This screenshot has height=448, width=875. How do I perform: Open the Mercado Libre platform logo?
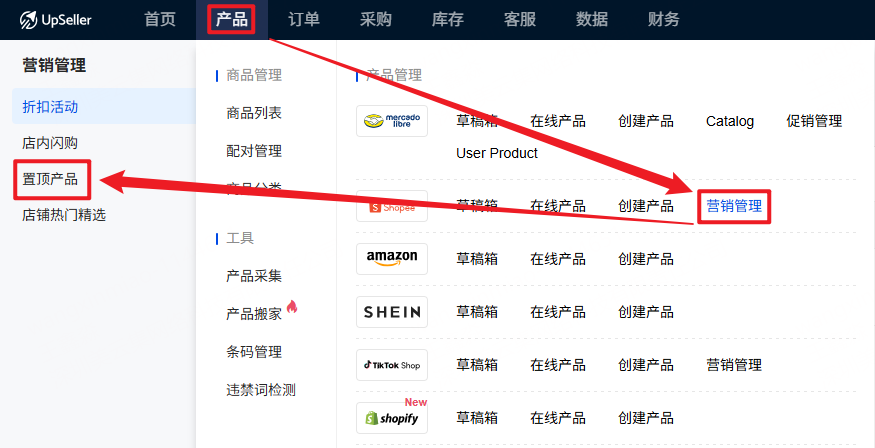(x=392, y=121)
